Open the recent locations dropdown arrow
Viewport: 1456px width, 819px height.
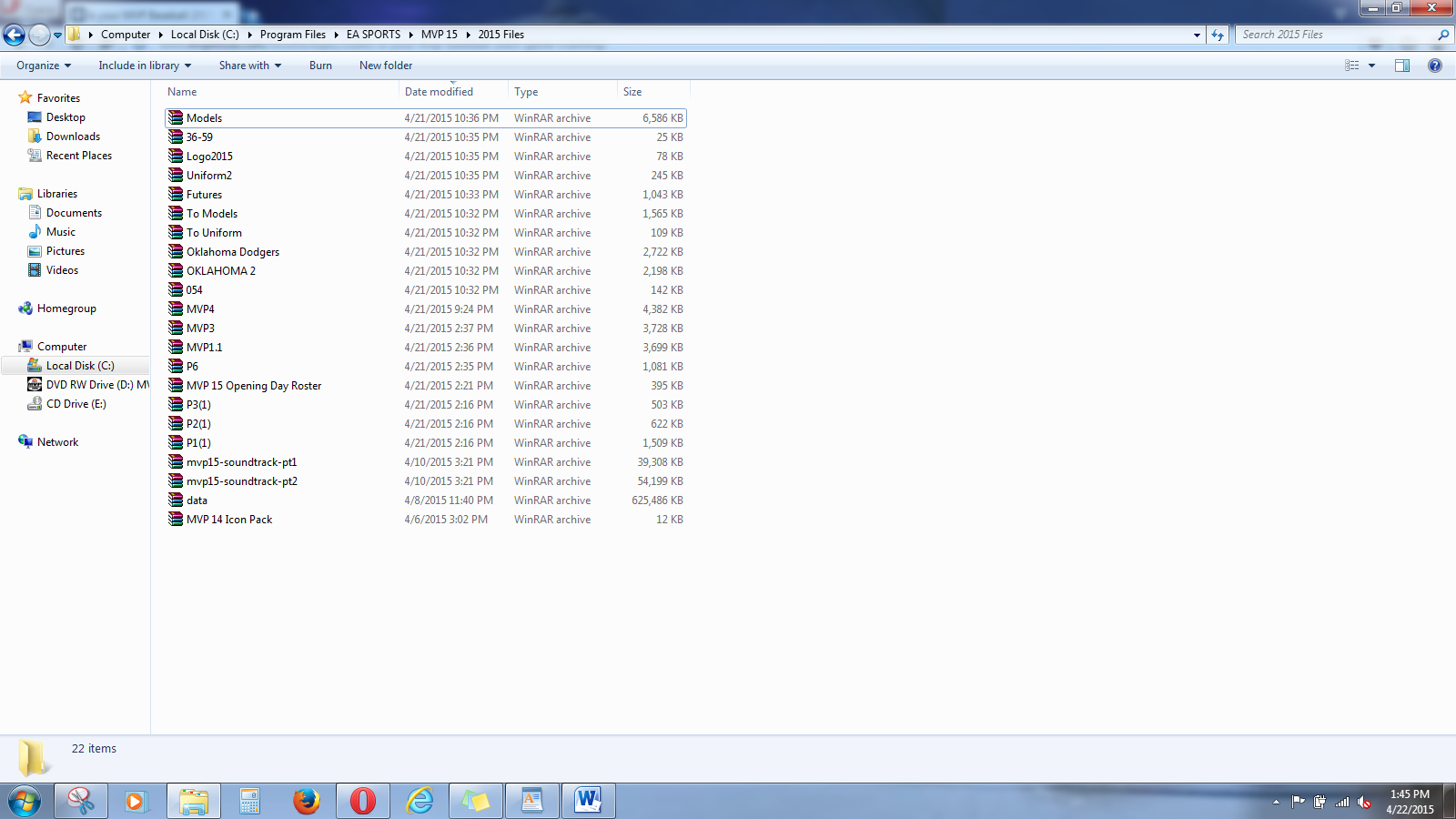pos(57,35)
